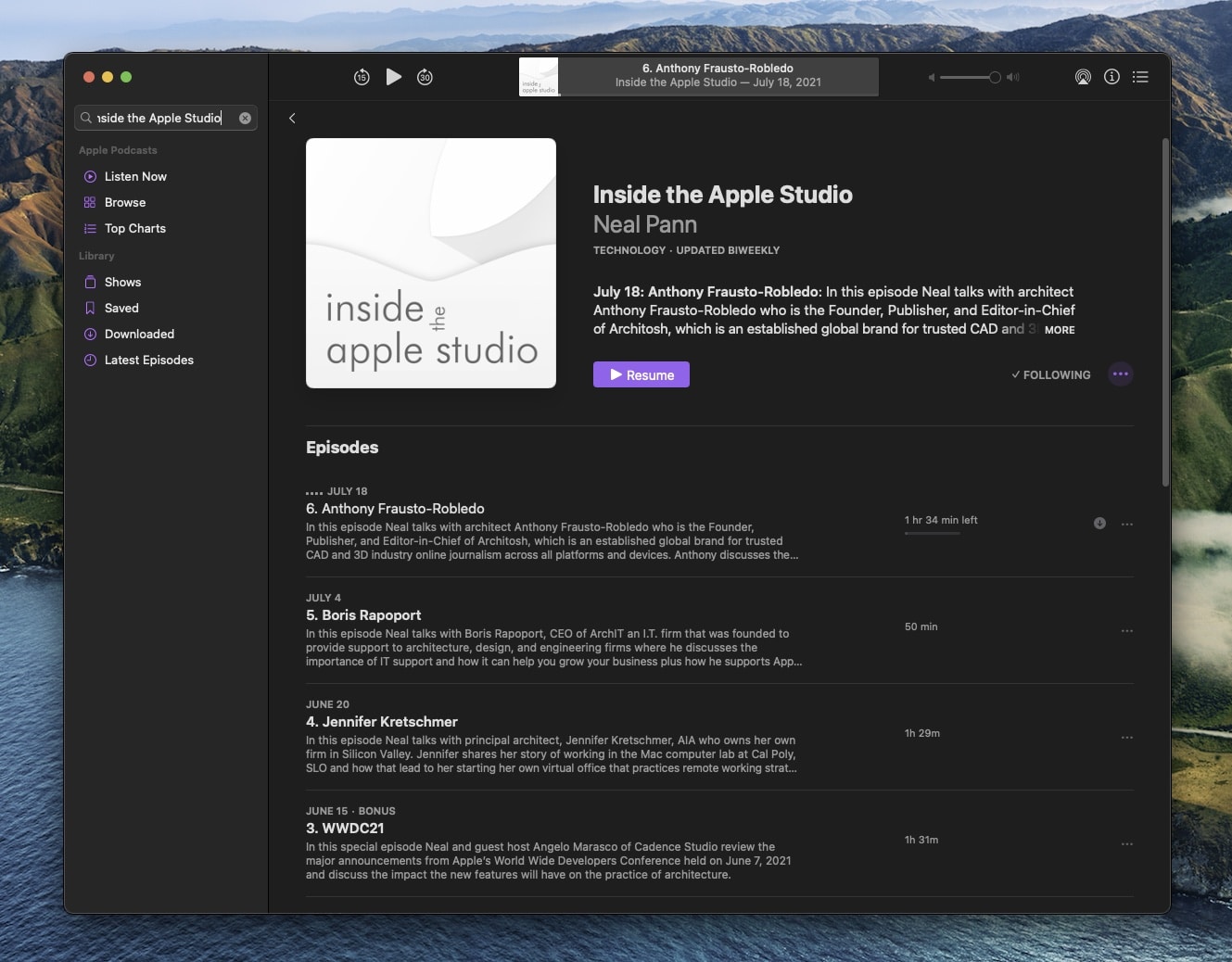
Task: Open episode 6 Anthony Frausto-Robledo
Action: pos(395,509)
